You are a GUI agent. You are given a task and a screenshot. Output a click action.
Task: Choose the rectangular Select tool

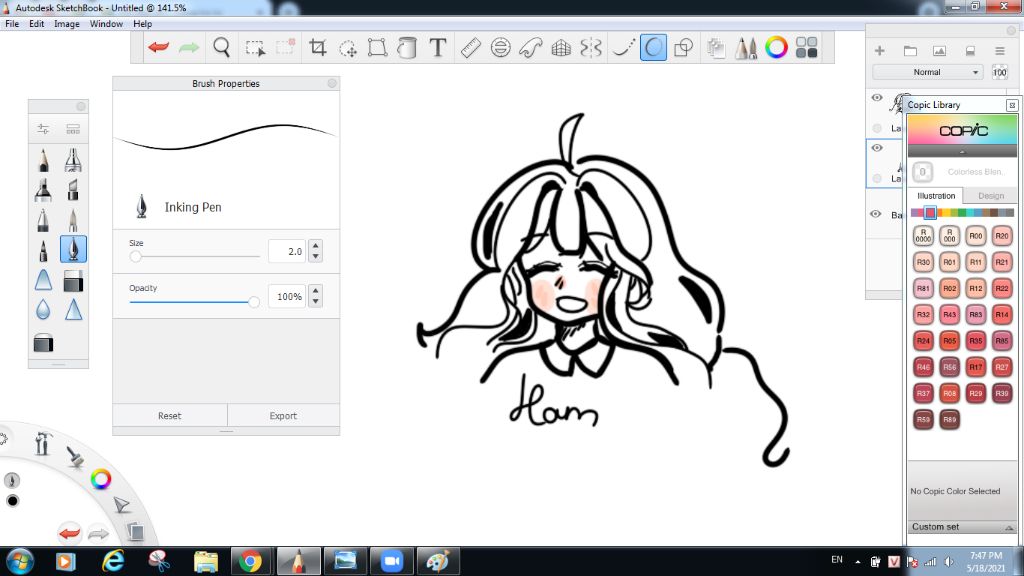[255, 48]
